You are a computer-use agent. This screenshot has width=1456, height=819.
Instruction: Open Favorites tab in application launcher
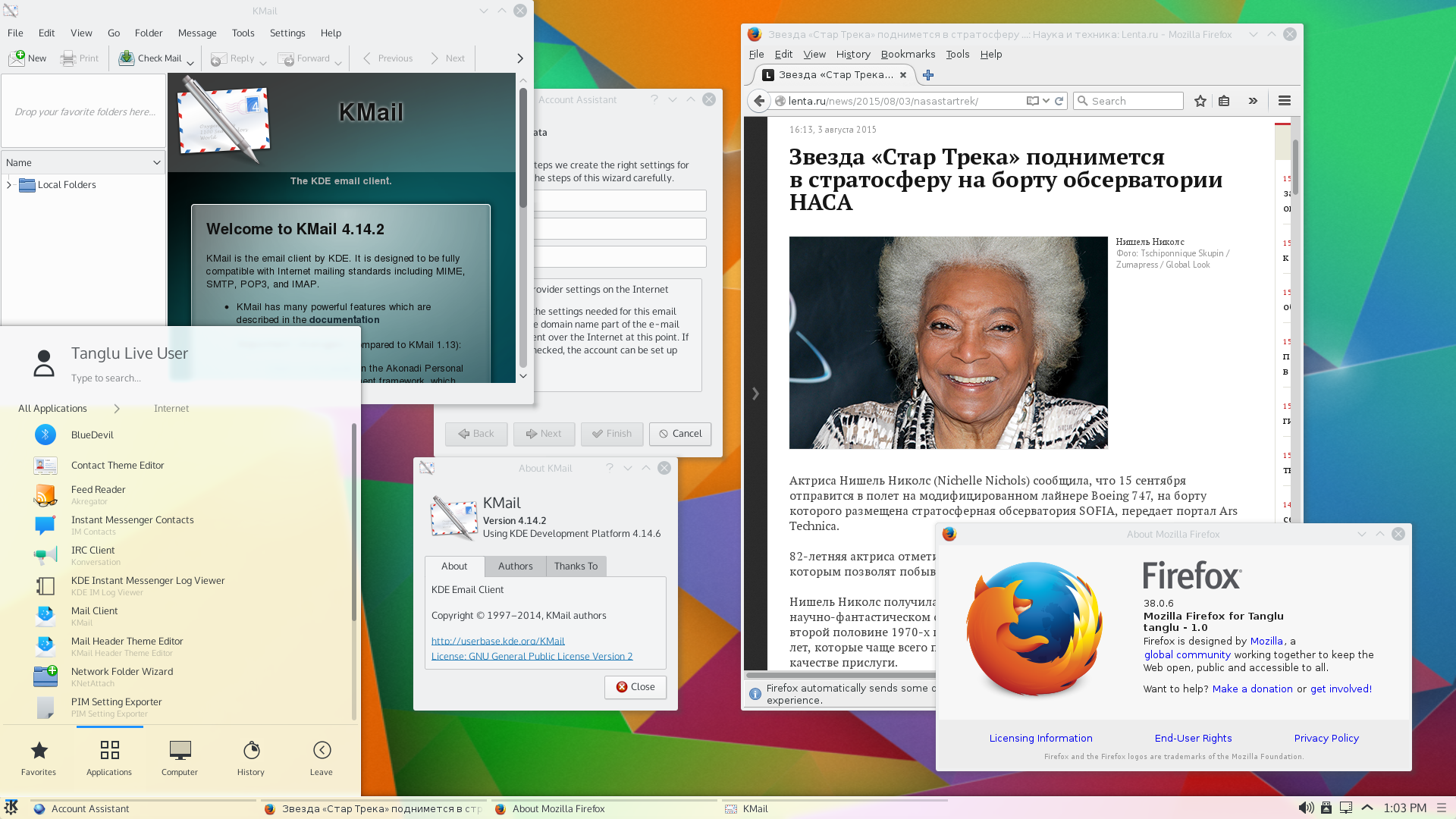(39, 758)
